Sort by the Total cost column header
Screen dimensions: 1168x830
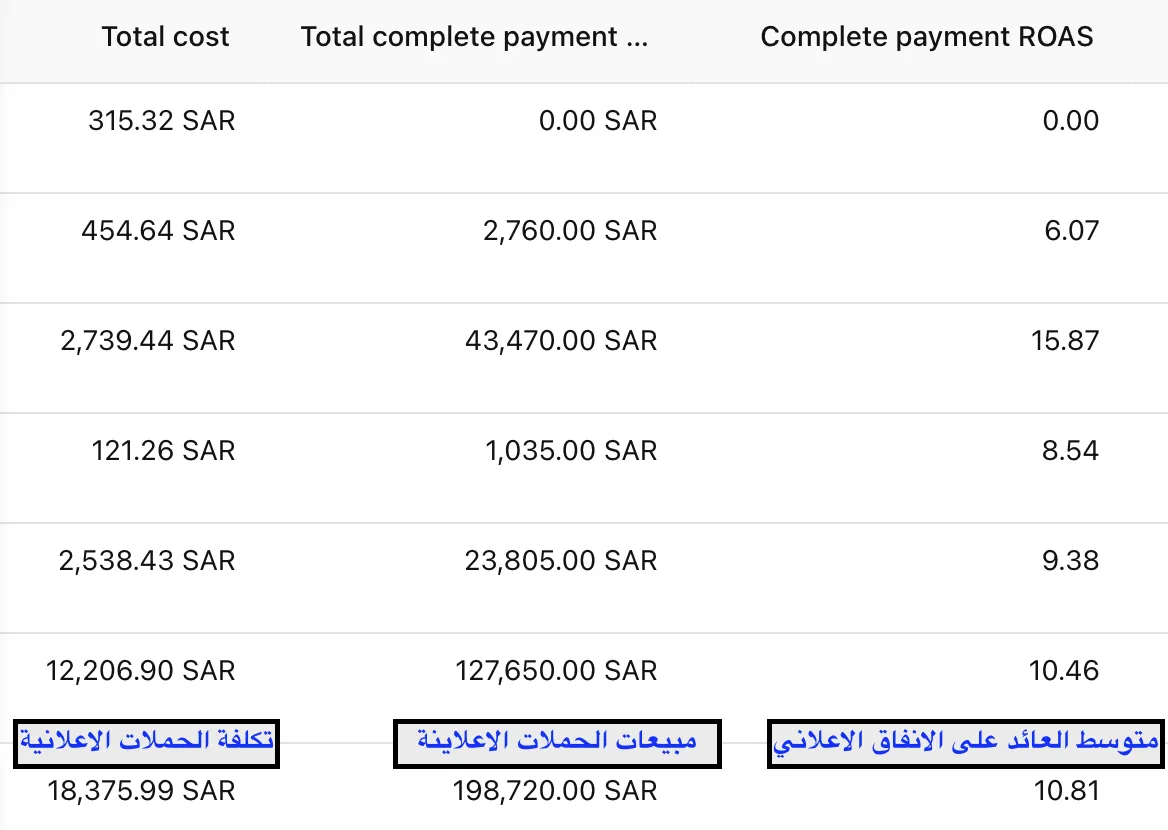coord(165,37)
